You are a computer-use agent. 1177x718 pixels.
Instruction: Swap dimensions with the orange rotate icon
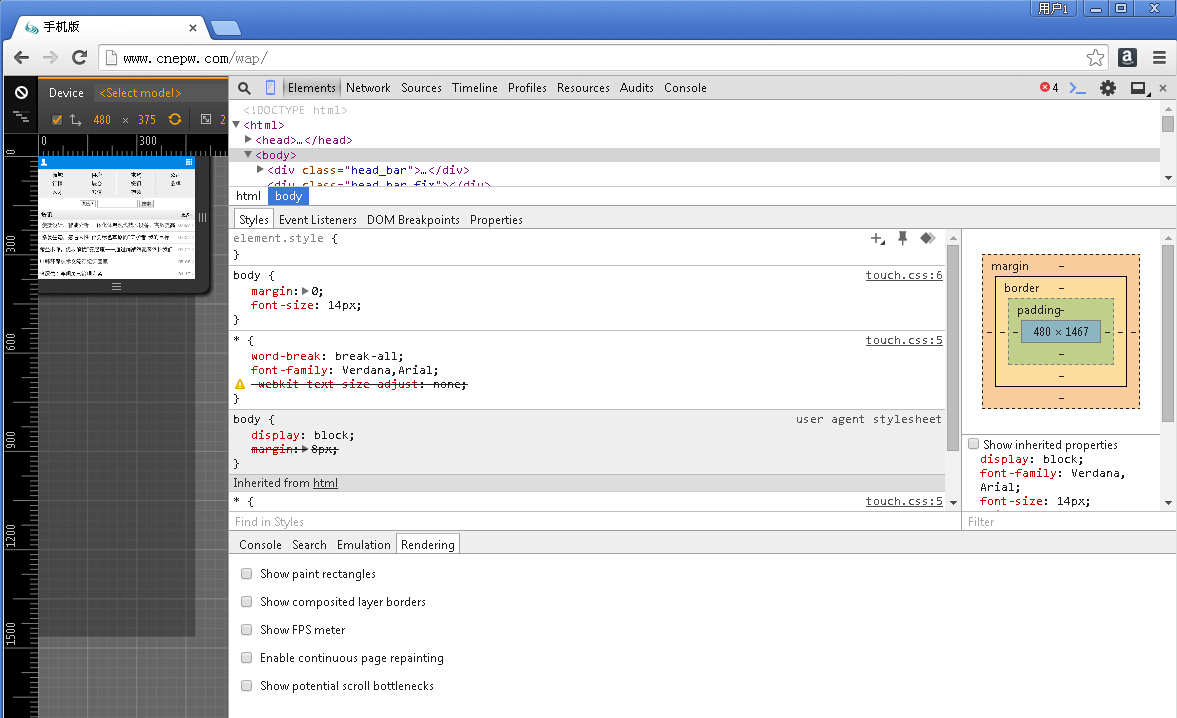175,120
